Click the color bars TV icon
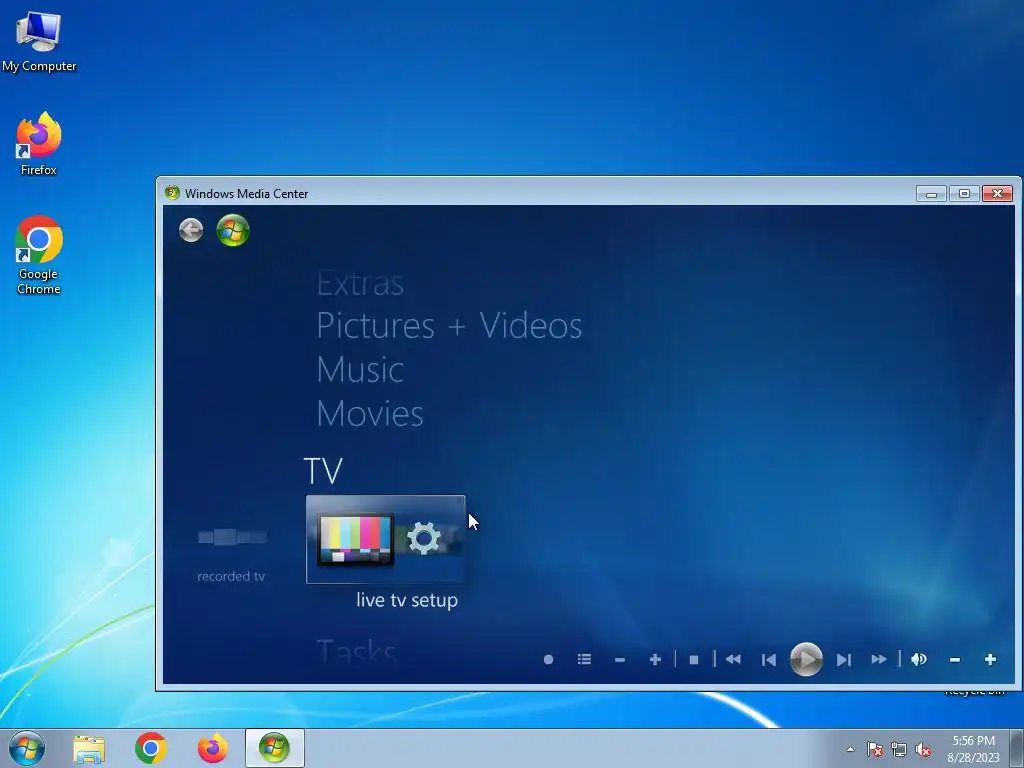The width and height of the screenshot is (1024, 768). pyautogui.click(x=355, y=539)
